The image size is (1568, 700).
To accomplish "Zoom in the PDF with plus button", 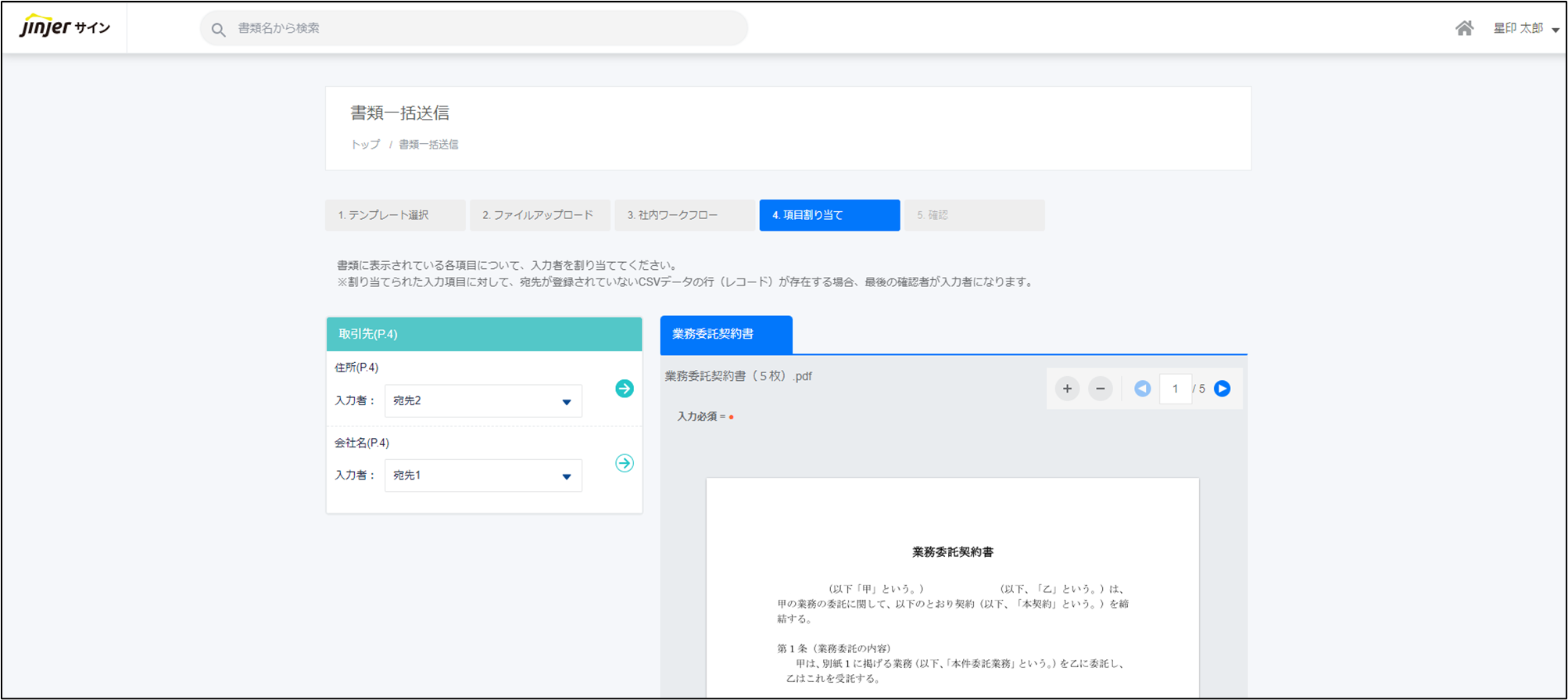I will 1067,389.
